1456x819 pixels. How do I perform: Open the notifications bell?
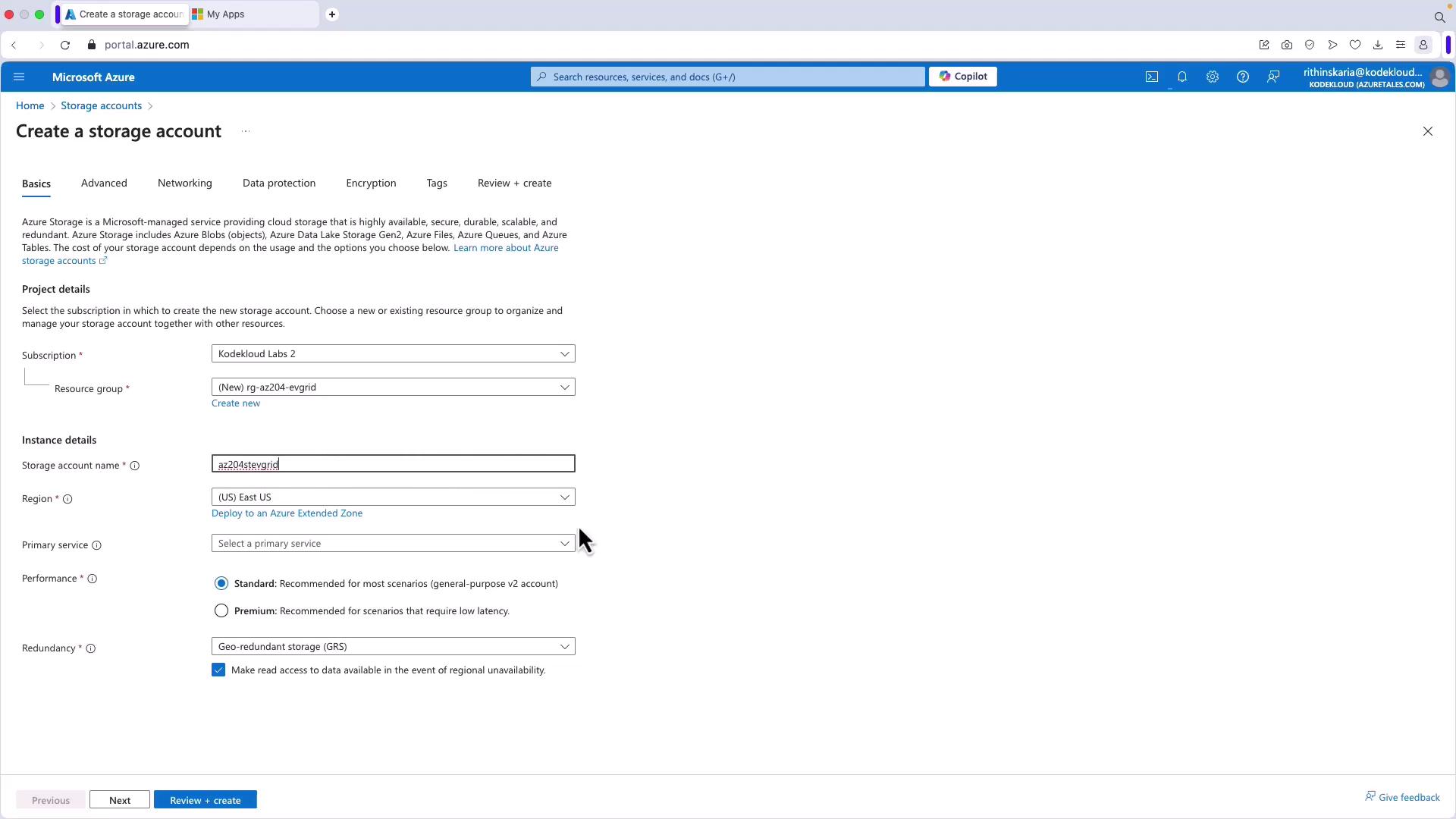[1181, 77]
